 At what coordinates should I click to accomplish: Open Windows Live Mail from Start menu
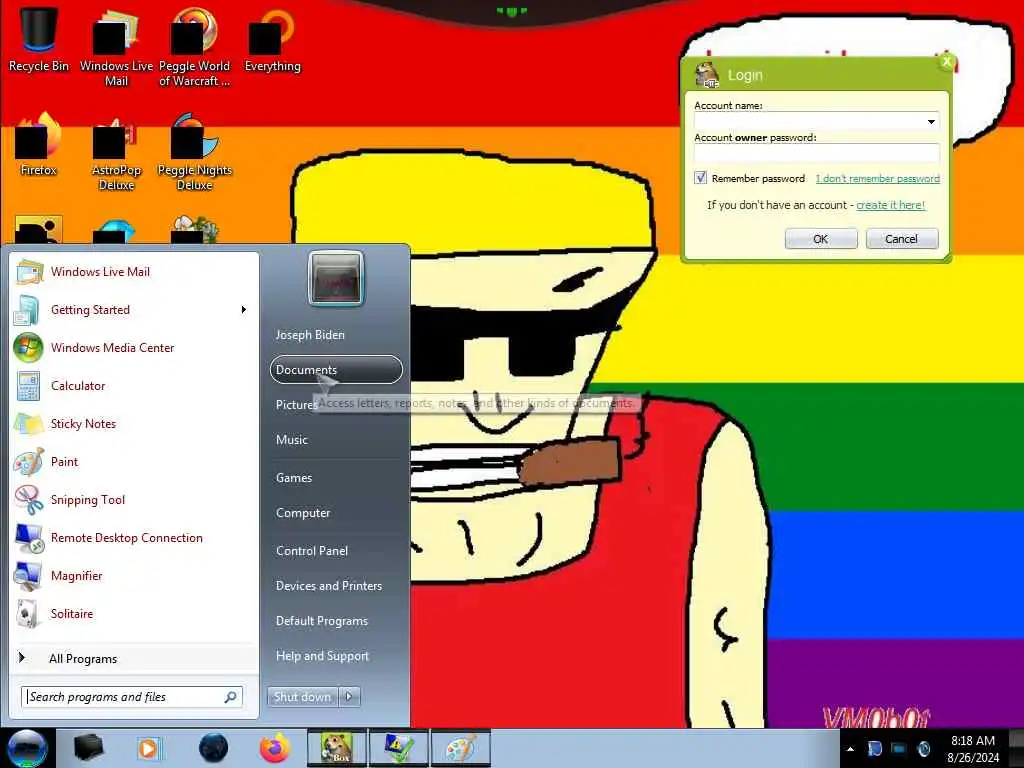click(x=134, y=272)
